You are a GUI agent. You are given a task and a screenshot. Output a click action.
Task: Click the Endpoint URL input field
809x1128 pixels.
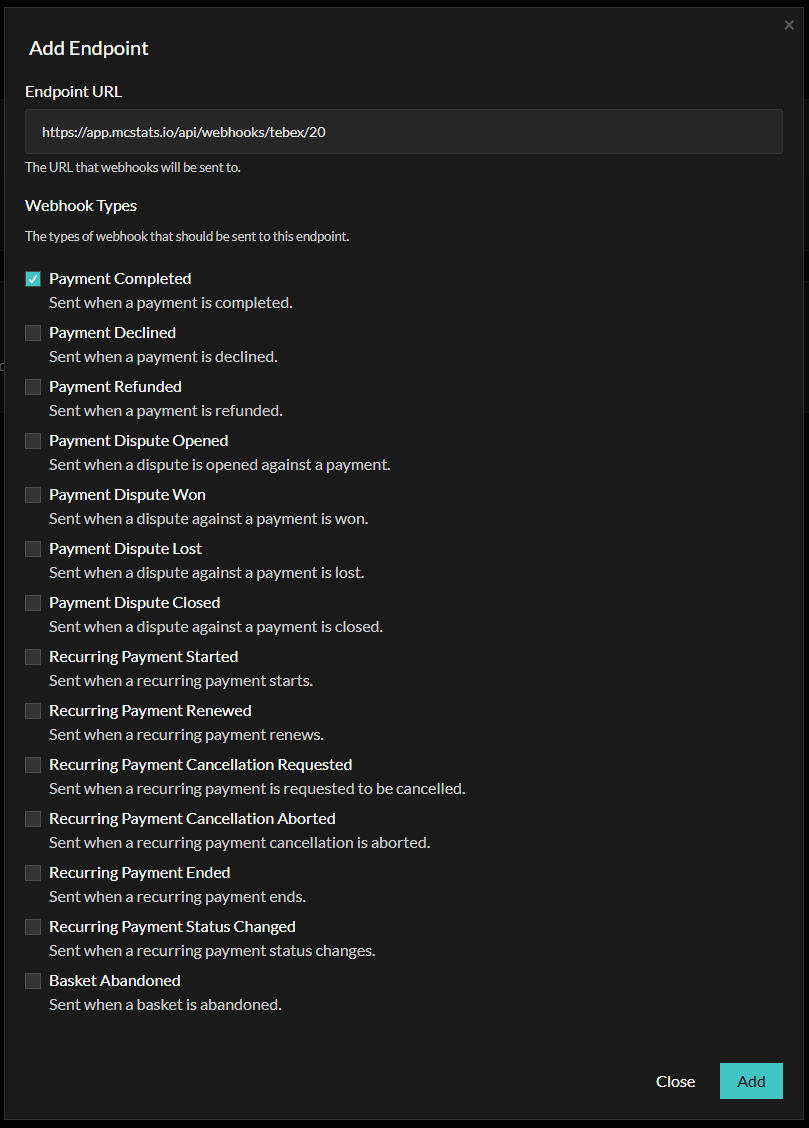[x=403, y=131]
